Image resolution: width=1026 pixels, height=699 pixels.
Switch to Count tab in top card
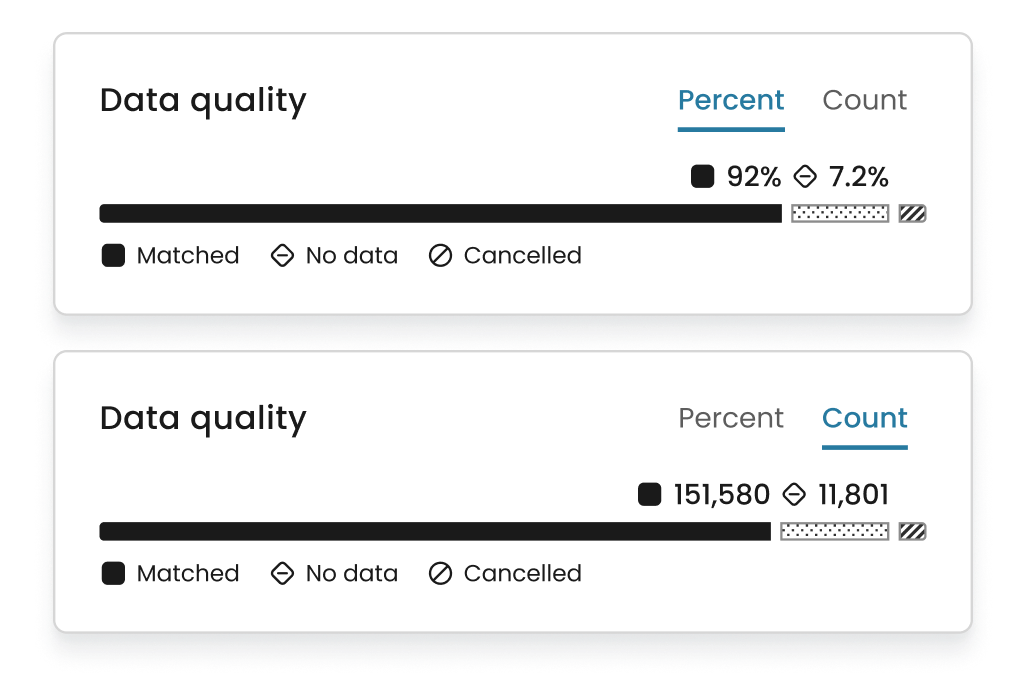pos(864,101)
